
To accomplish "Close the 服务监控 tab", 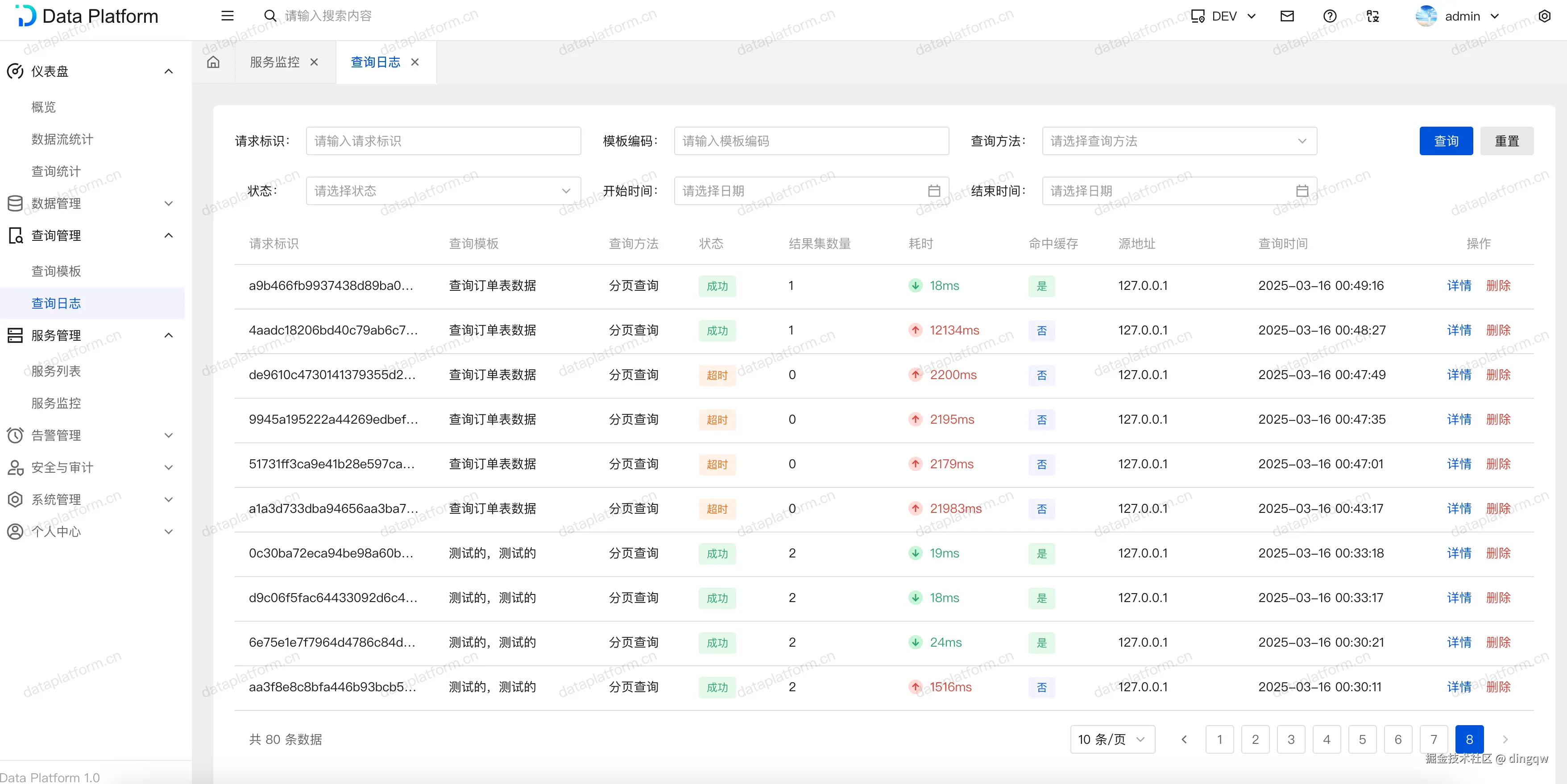I will pos(314,62).
